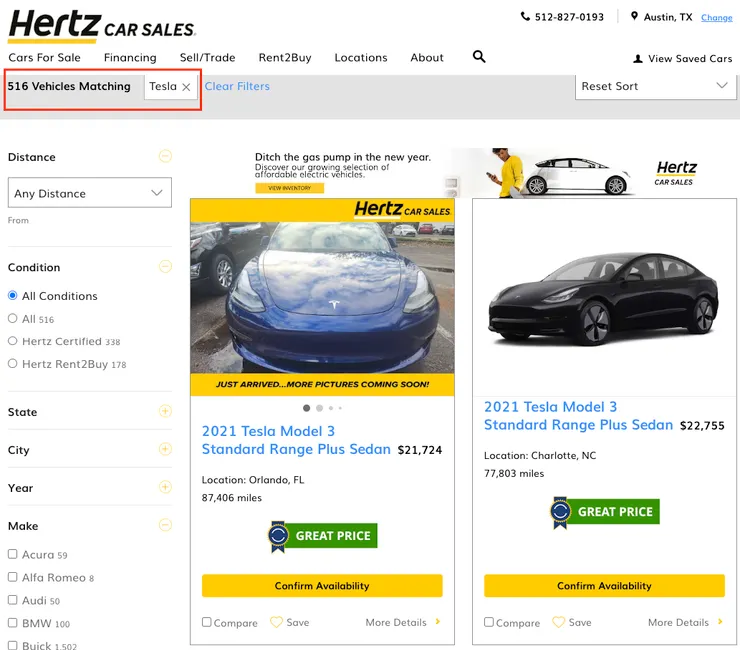
Task: Confirm Availability for the $22,755 Tesla
Action: (605, 586)
